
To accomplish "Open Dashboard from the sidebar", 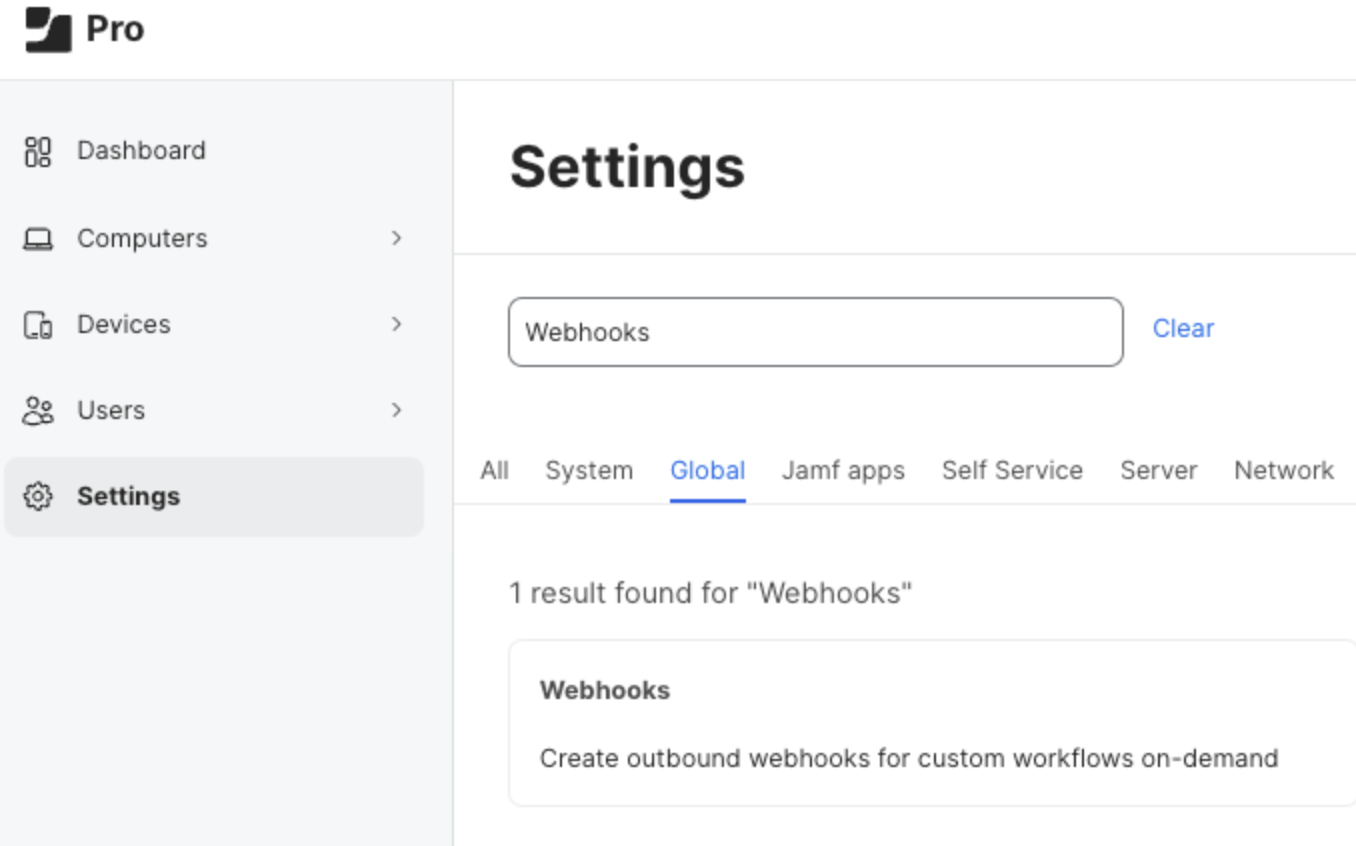I will (141, 151).
